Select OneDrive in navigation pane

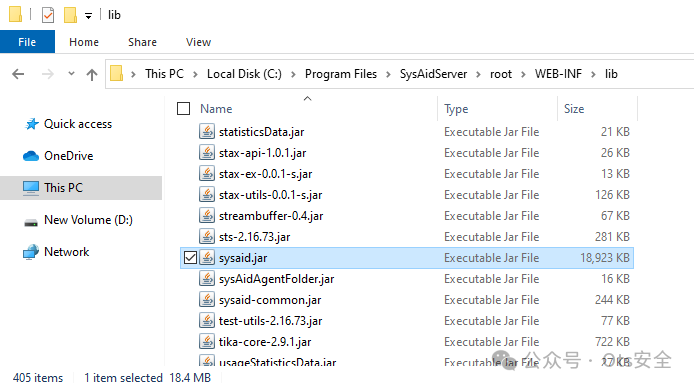69,156
